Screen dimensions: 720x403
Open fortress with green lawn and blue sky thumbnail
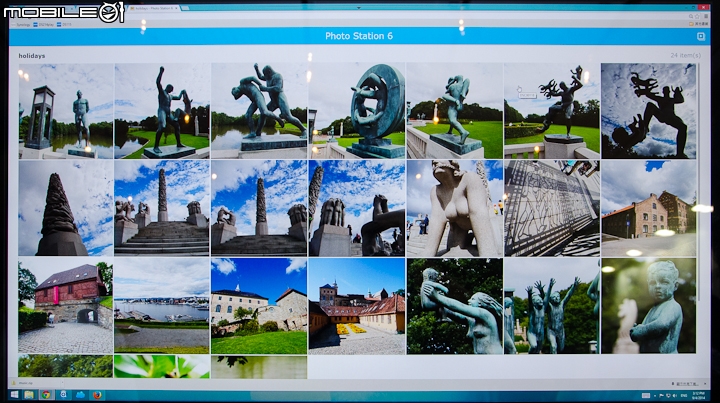click(259, 306)
